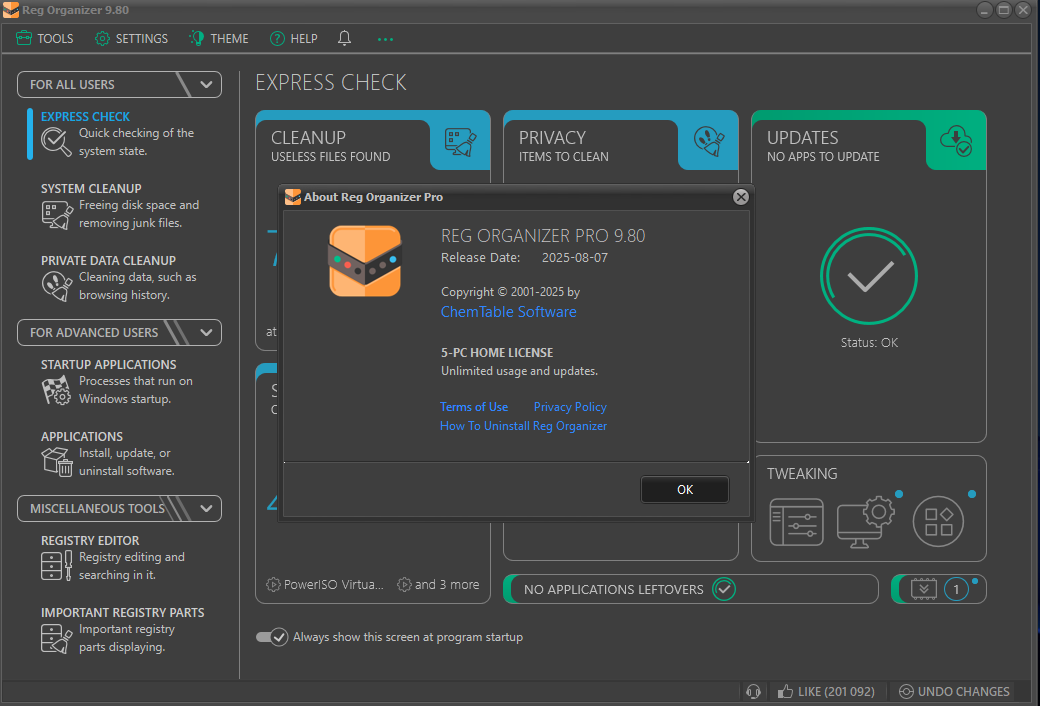
Task: Click the Reg Organizer Pro 9.80 version text
Action: pos(543,236)
